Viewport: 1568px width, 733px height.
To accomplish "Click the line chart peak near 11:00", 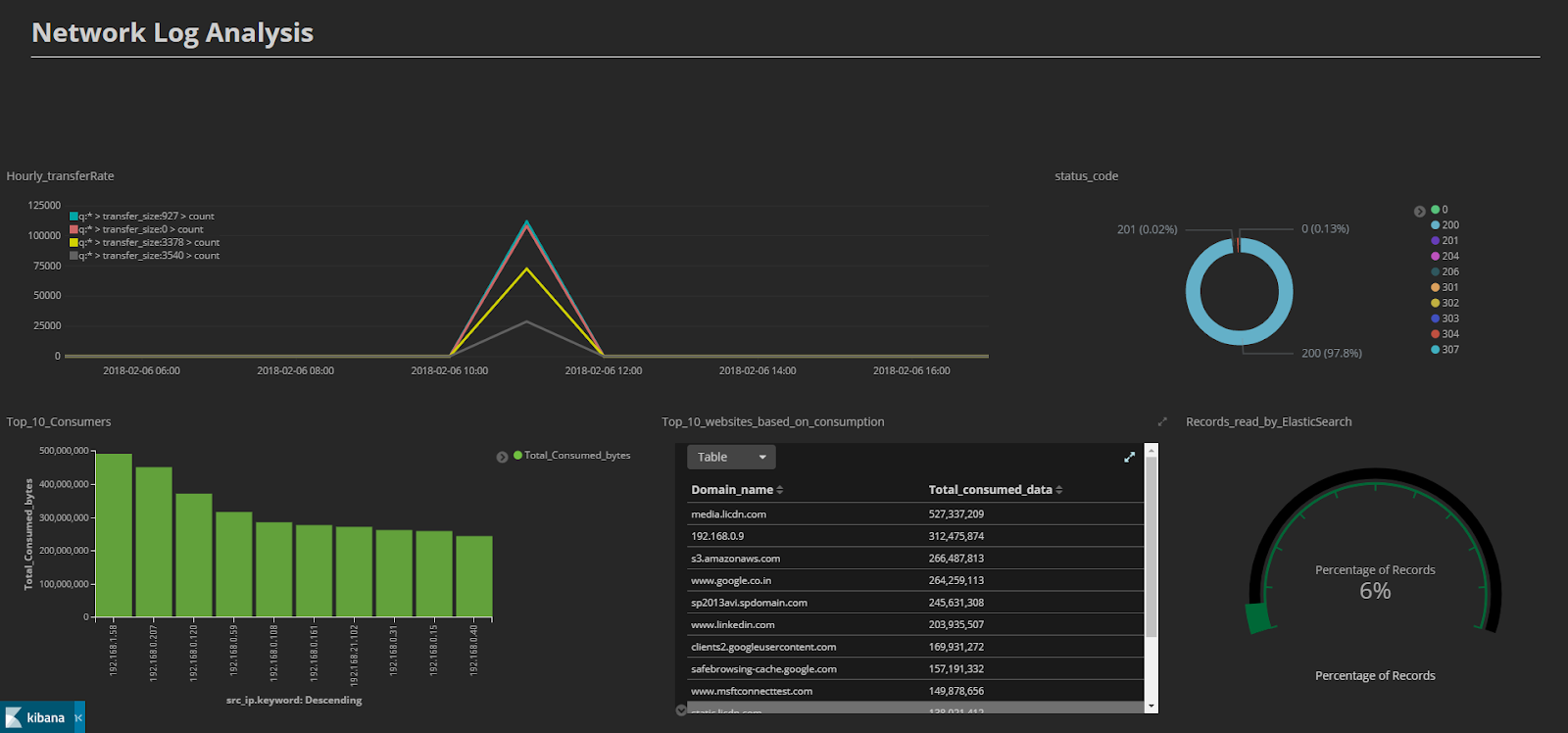I will [x=527, y=222].
